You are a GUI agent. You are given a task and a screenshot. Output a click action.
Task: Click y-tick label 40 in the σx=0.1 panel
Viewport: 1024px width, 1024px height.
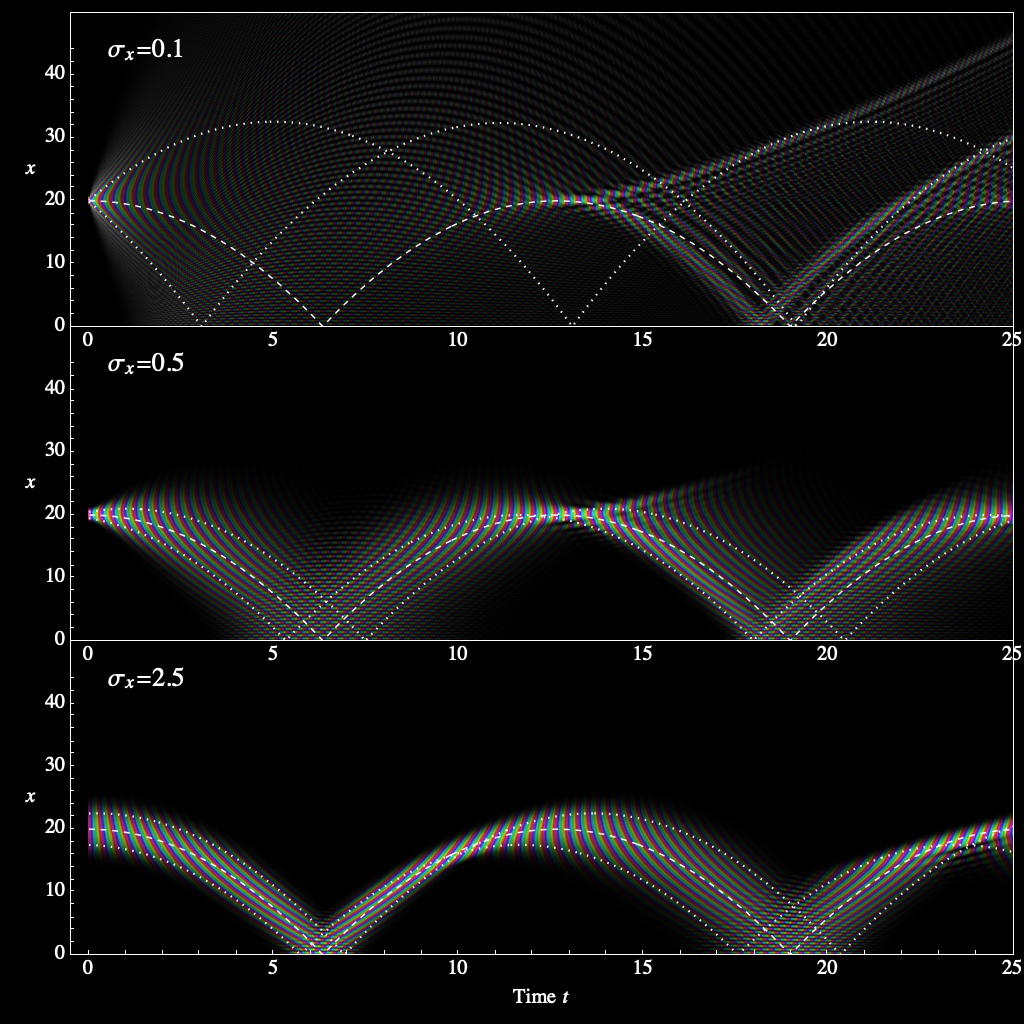pos(55,73)
